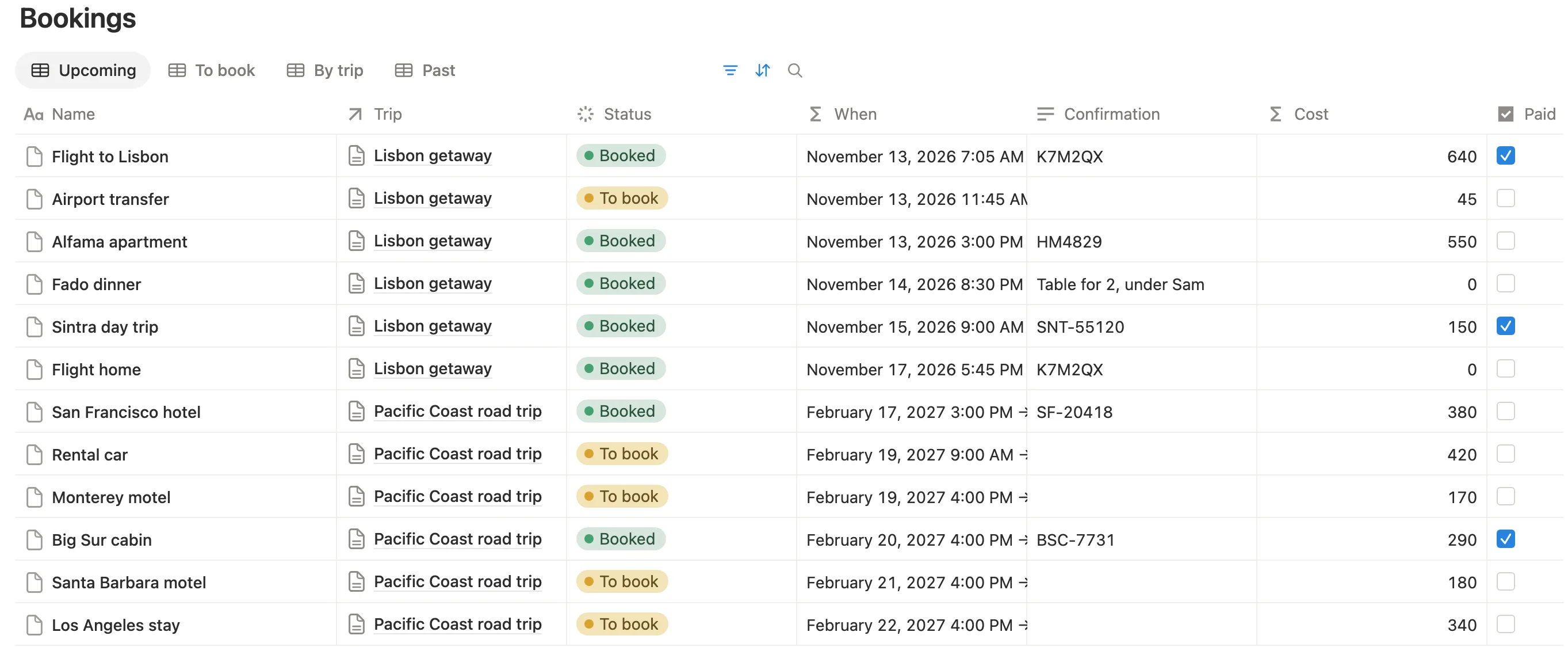1568x647 pixels.
Task: Click the page icon beside Rental car
Action: click(x=35, y=455)
